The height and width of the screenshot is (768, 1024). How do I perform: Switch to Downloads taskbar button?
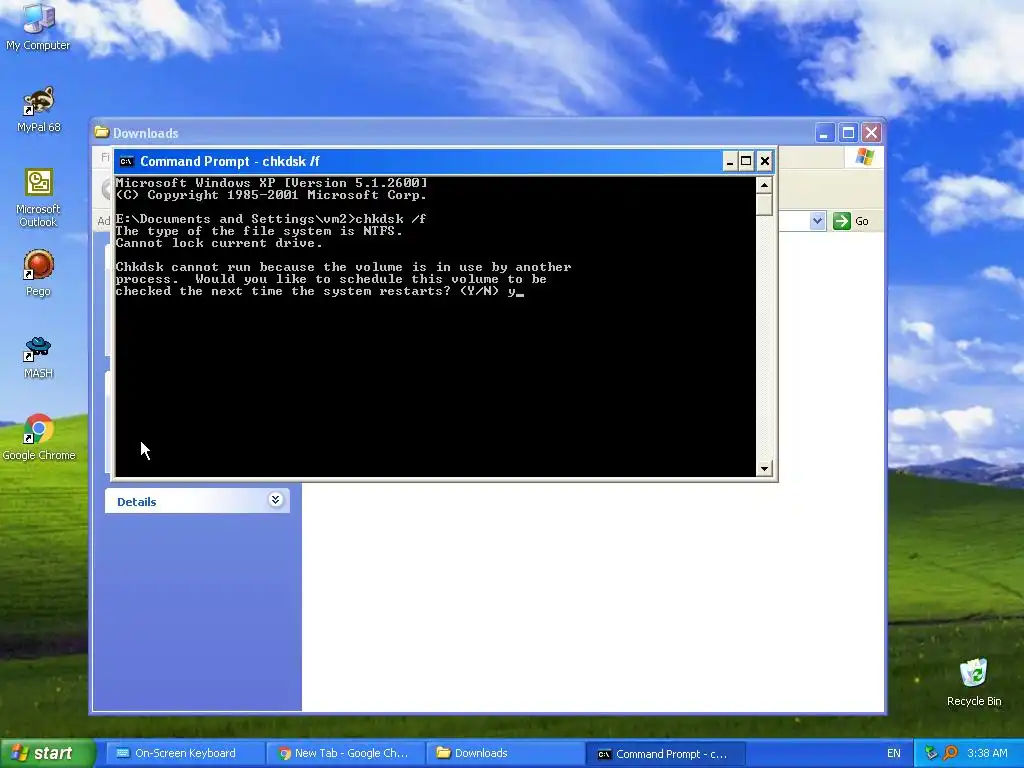pos(505,754)
